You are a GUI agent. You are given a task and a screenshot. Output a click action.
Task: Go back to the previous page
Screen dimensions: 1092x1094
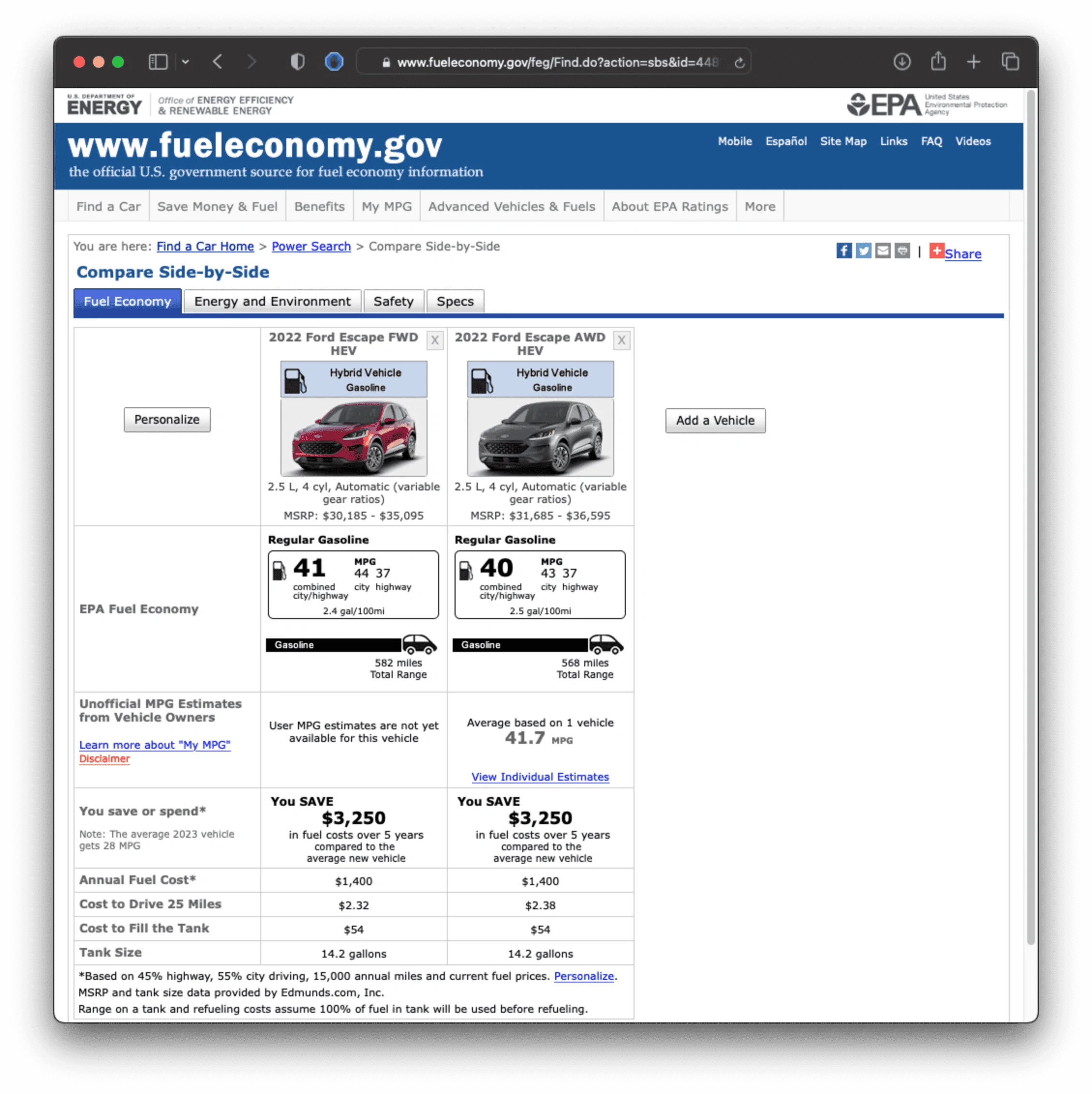[218, 62]
